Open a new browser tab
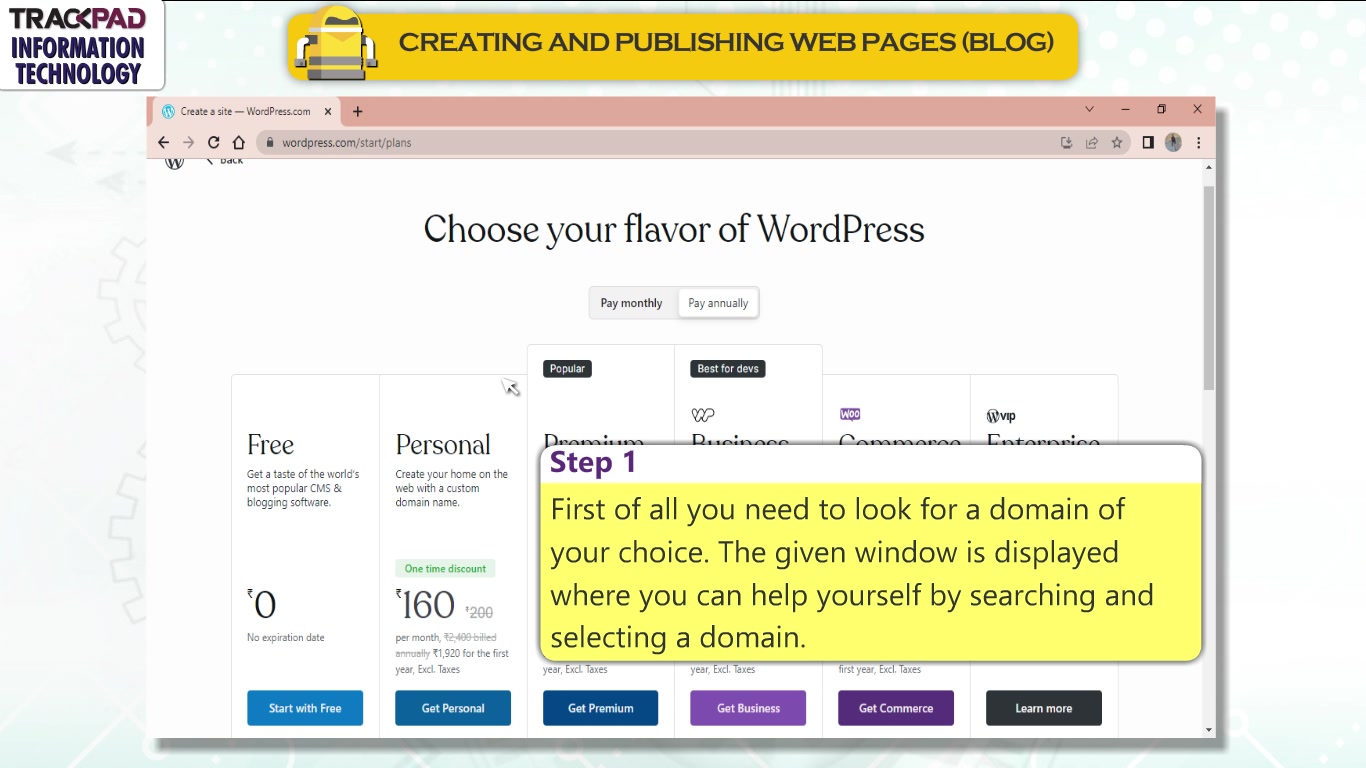The width and height of the screenshot is (1366, 768). click(x=357, y=112)
